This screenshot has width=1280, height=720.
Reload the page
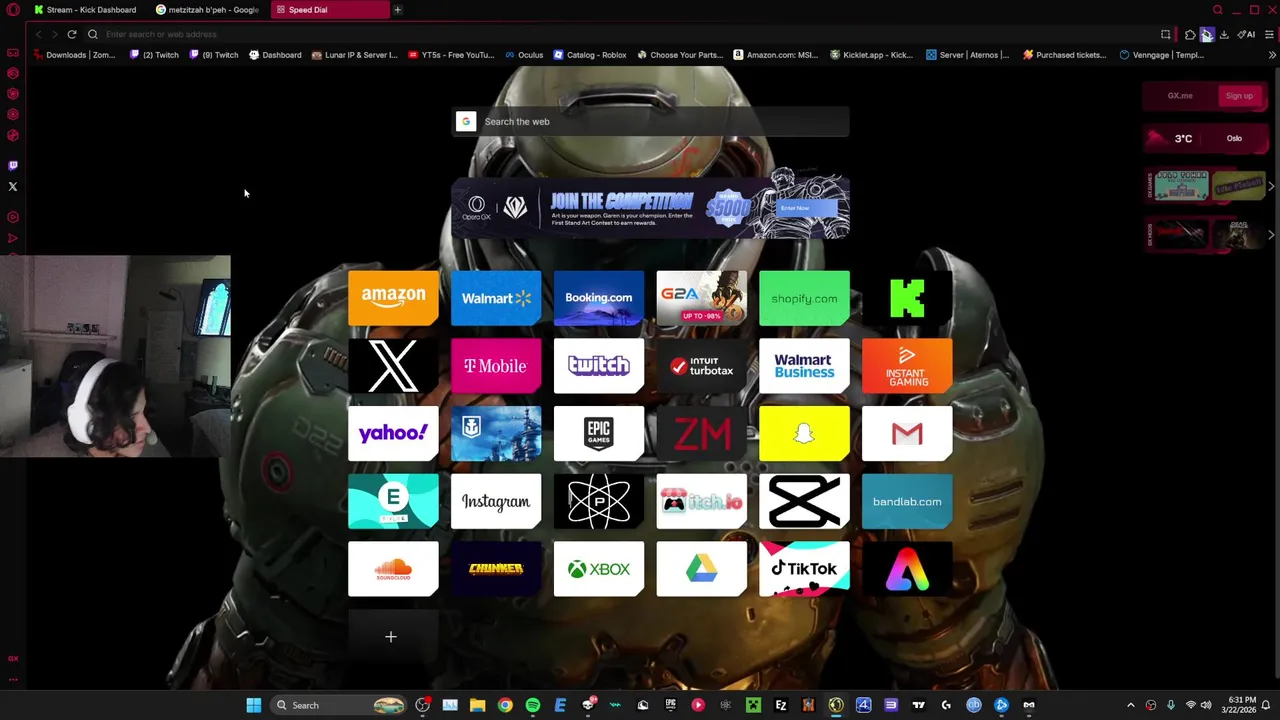72,34
